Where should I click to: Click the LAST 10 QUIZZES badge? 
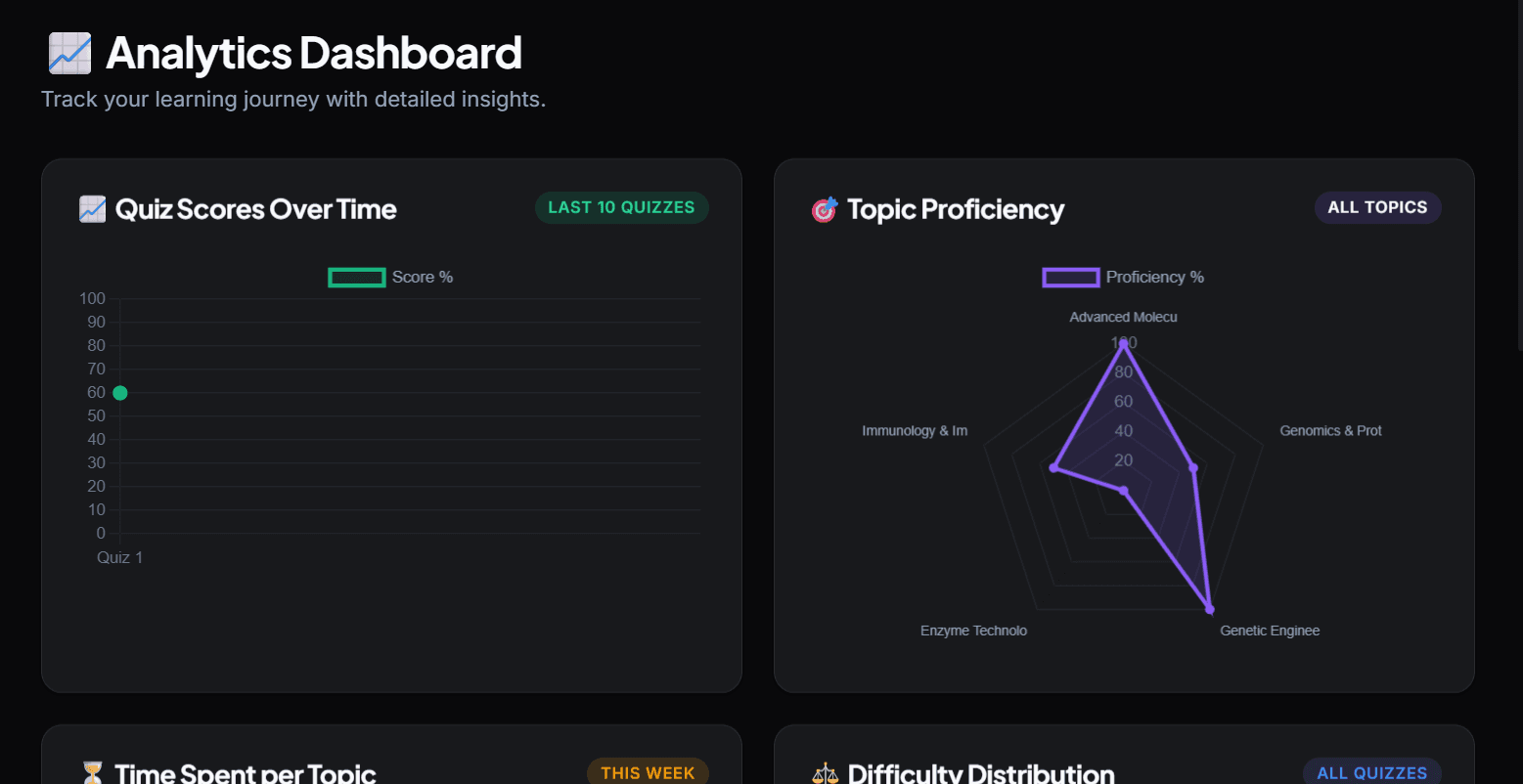[x=621, y=207]
